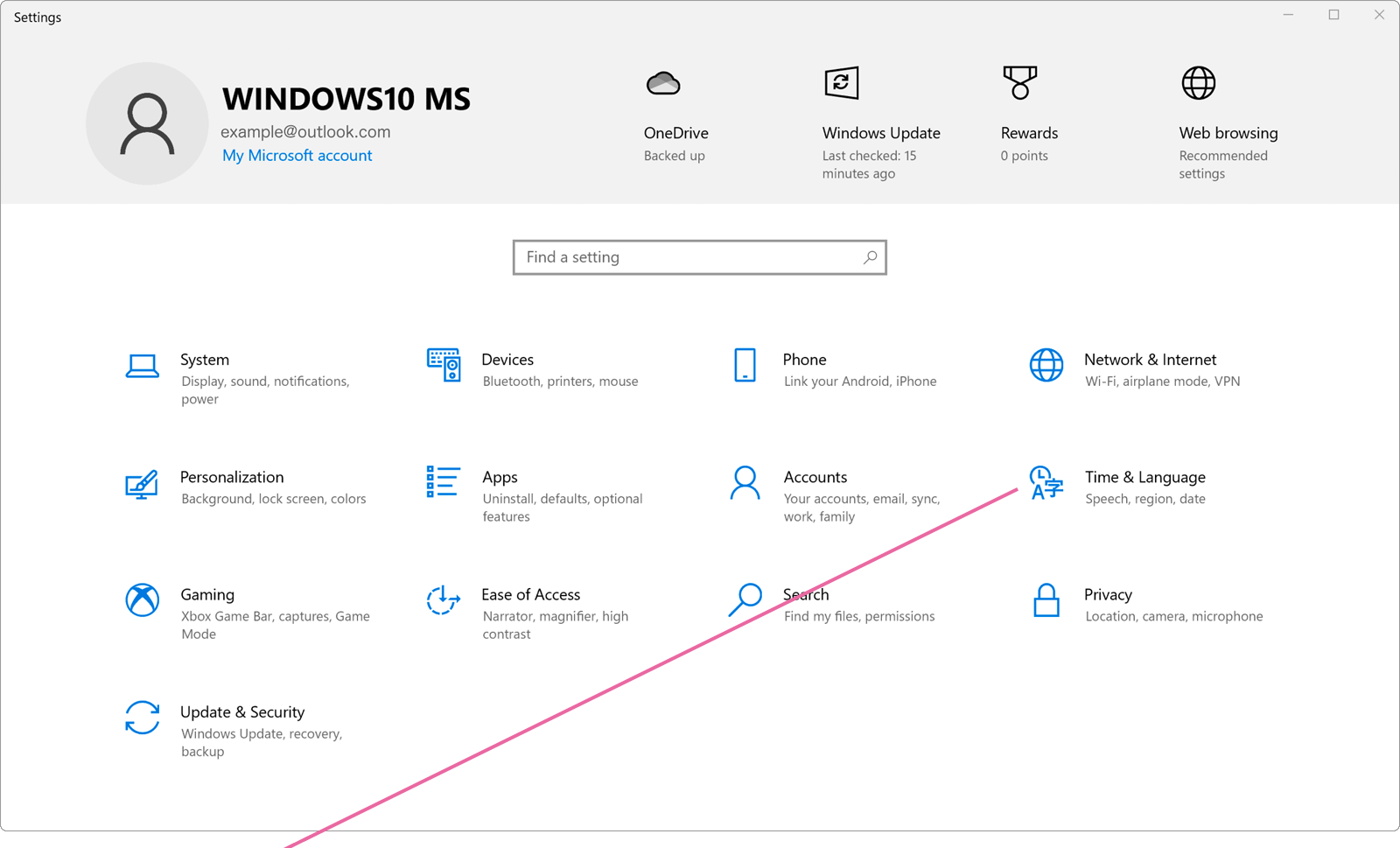Click the search magnifier in Find a setting
The image size is (1400, 848).
(870, 257)
